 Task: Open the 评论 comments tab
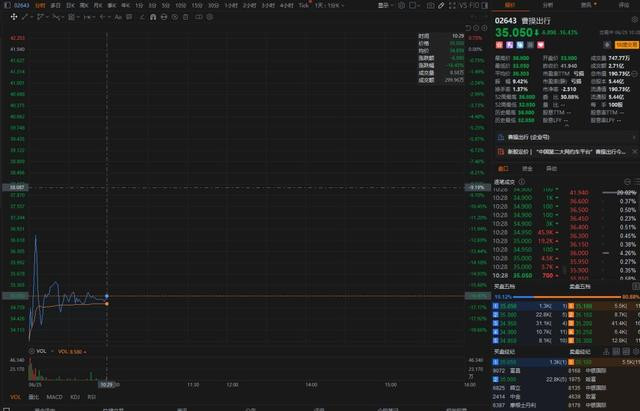pyautogui.click(x=624, y=5)
